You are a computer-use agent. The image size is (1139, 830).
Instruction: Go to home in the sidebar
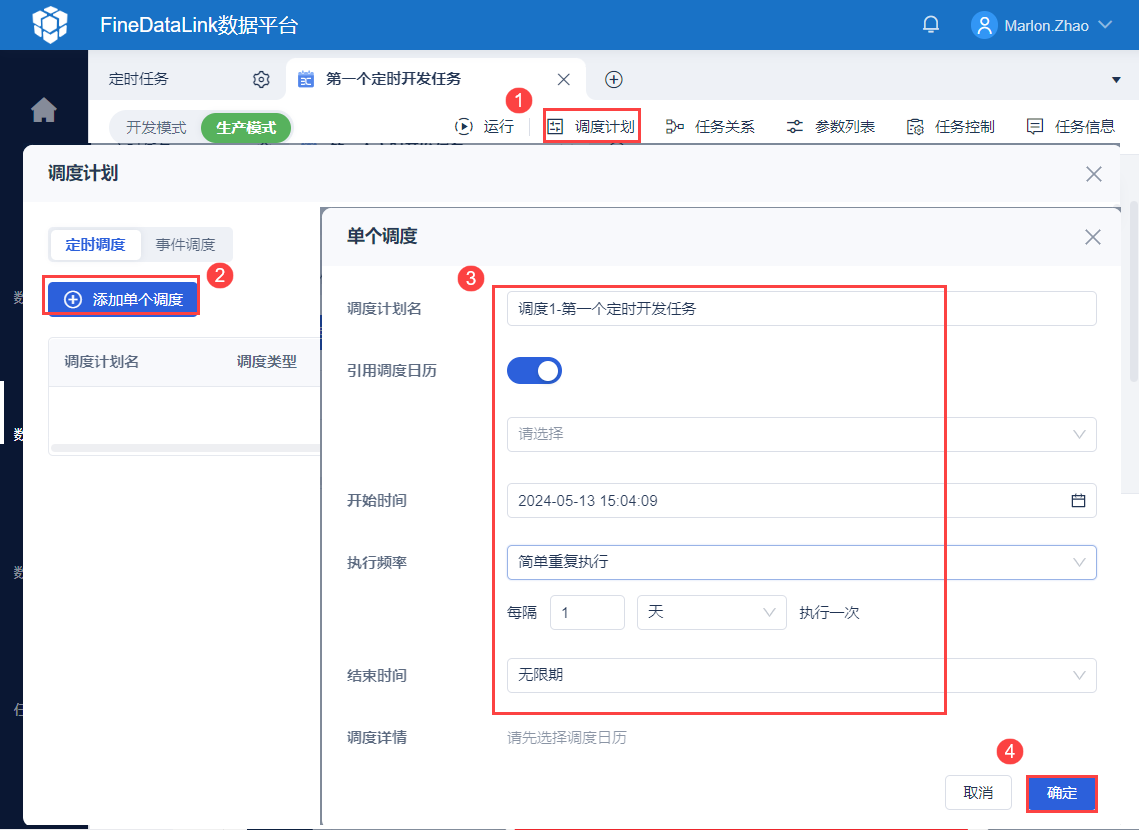(x=44, y=110)
